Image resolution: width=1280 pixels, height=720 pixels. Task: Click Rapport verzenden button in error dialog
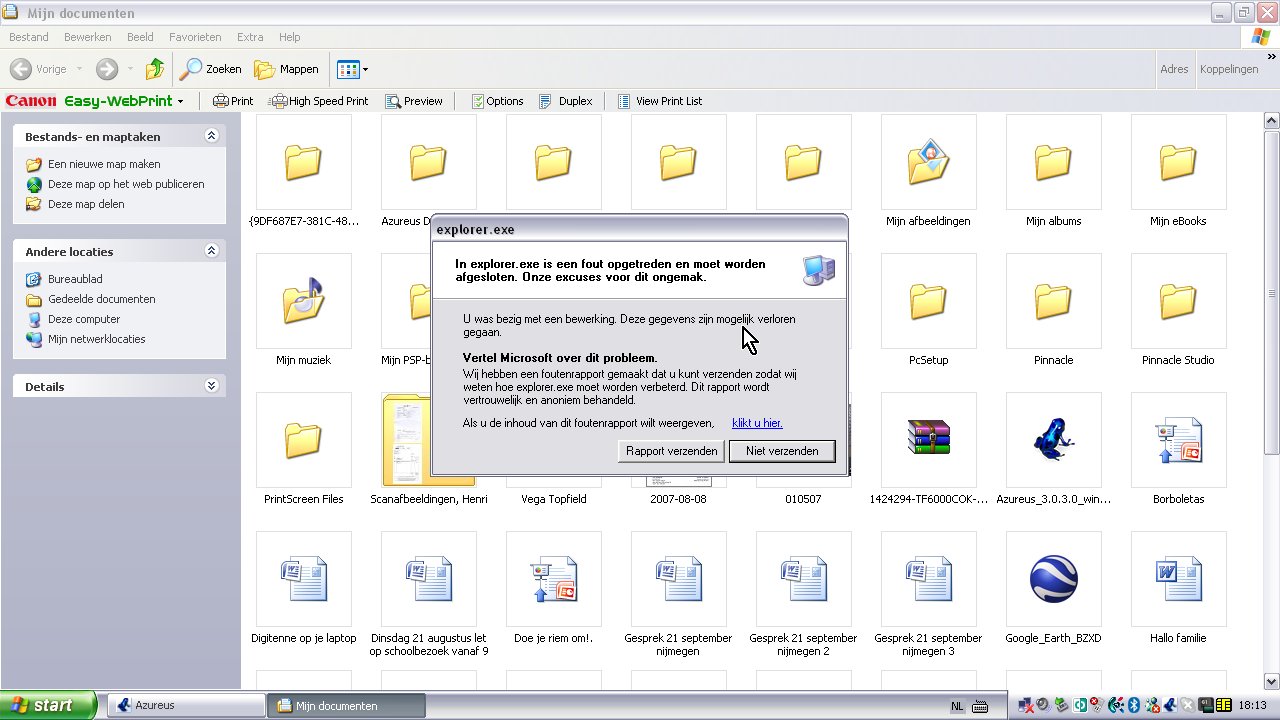point(671,451)
